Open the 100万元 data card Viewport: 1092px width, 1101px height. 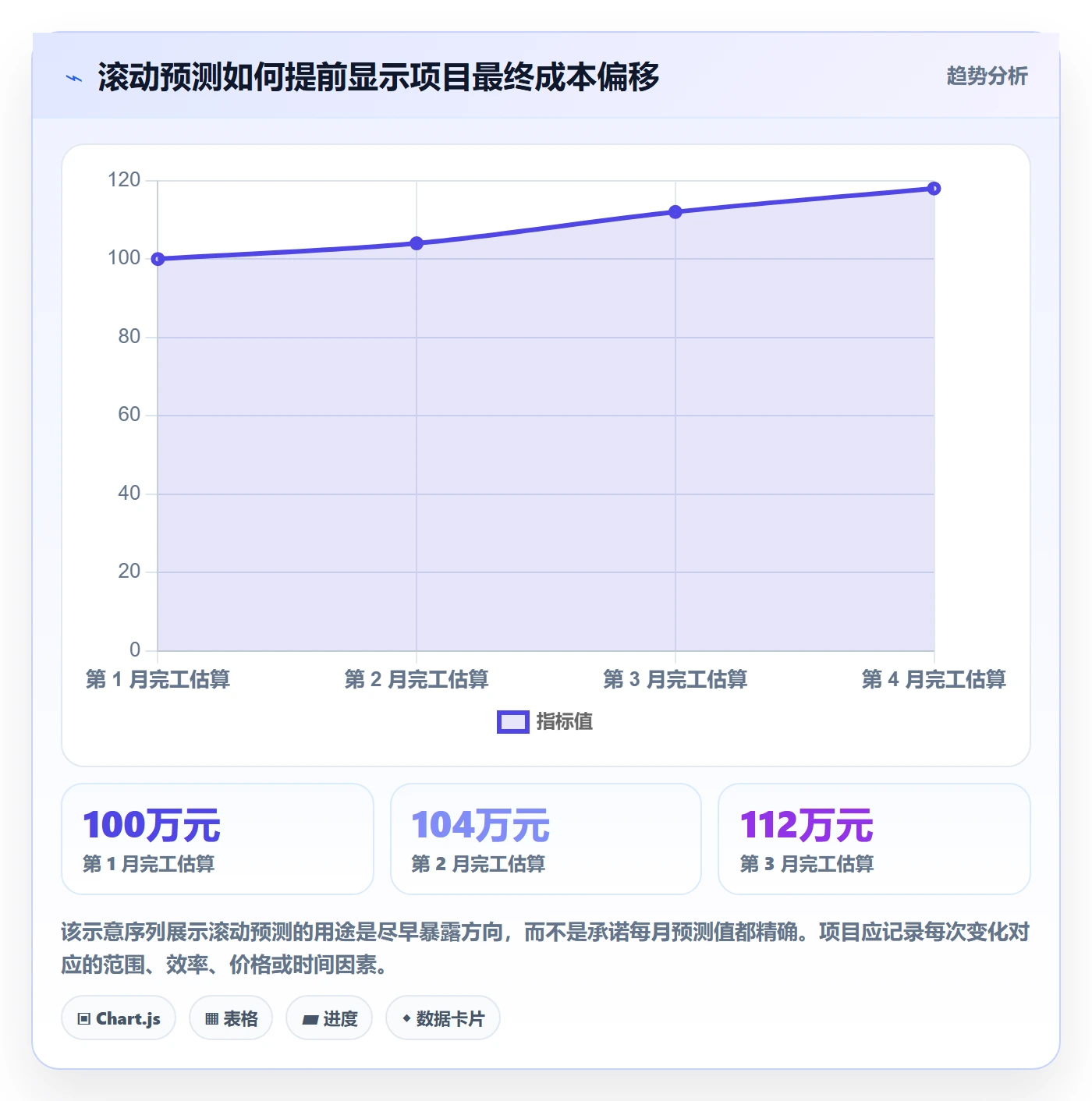[x=218, y=839]
